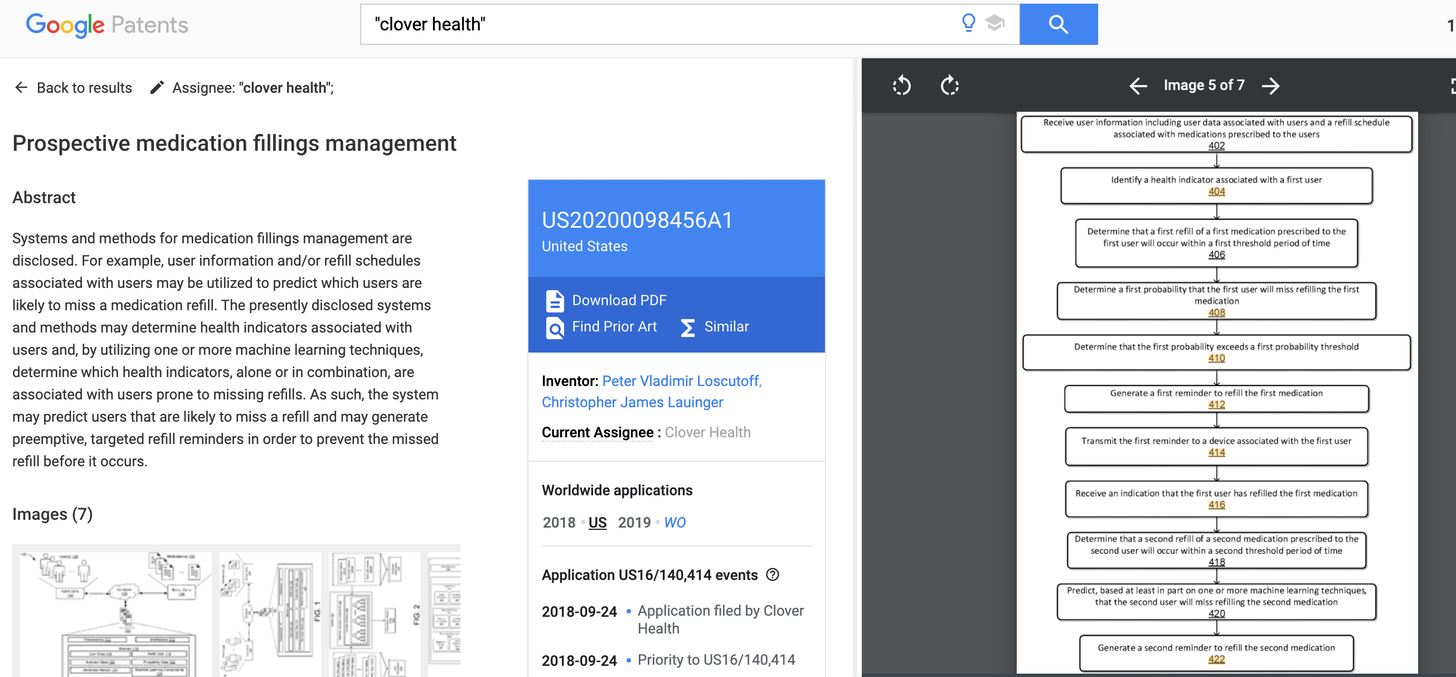Click the blue magnifier search button
1456x677 pixels.
1059,25
